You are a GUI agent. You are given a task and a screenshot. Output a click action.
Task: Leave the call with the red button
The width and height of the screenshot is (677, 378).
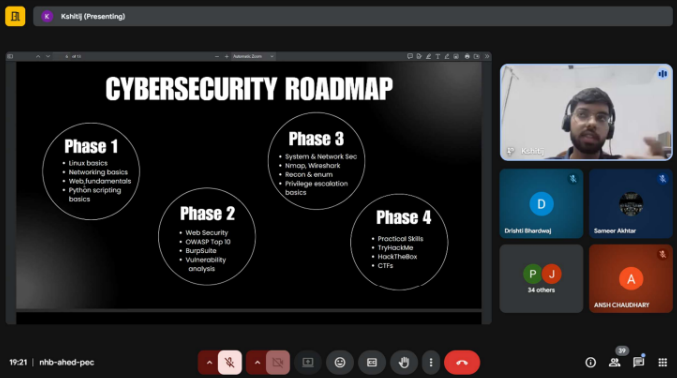[462, 362]
